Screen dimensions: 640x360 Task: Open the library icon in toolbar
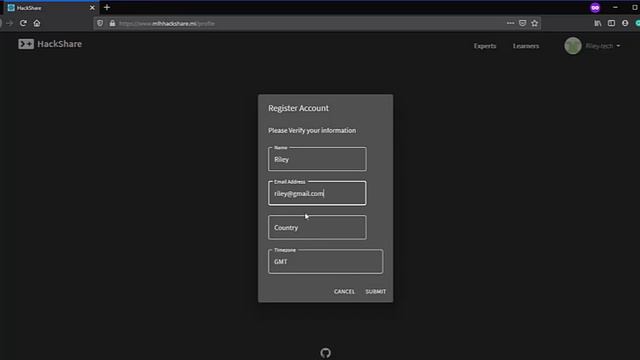598,23
